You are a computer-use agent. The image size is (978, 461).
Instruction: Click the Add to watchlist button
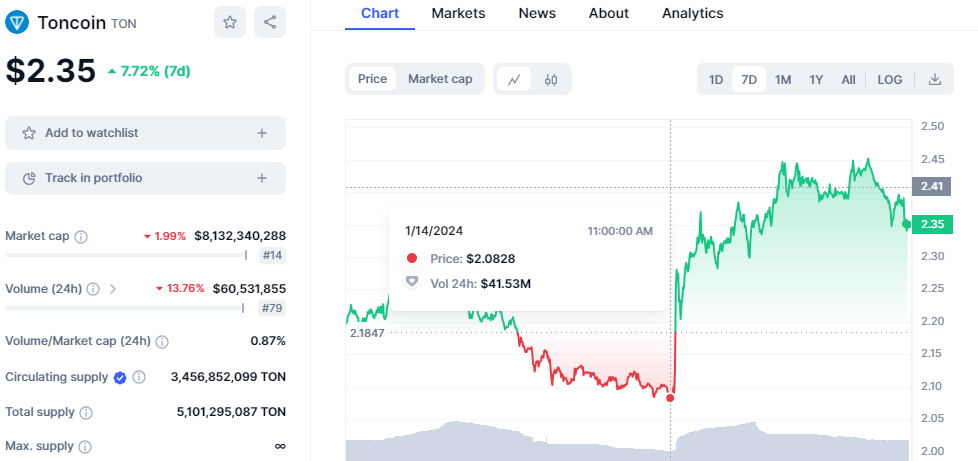pos(145,133)
